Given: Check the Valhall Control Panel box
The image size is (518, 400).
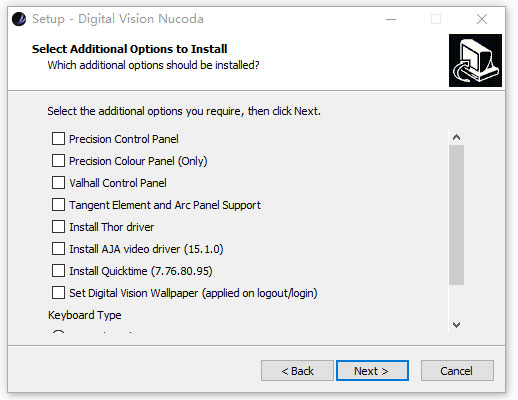Looking at the screenshot, I should tap(58, 182).
